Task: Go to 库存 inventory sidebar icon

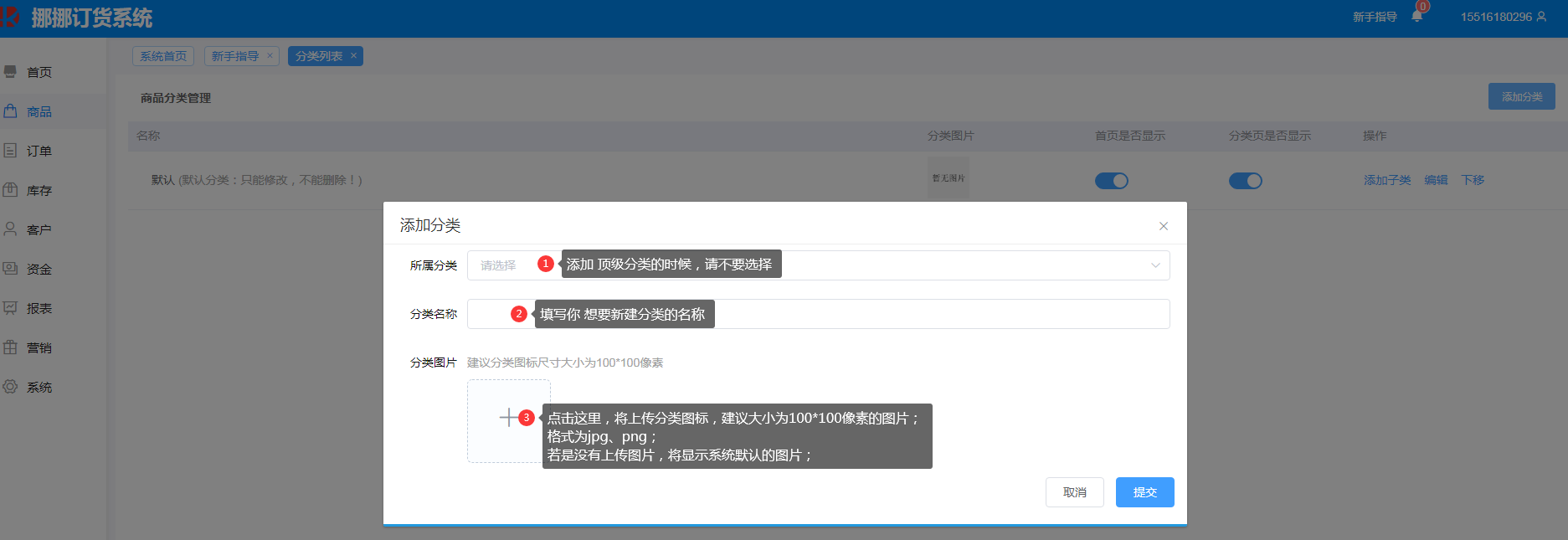Action: pyautogui.click(x=11, y=190)
